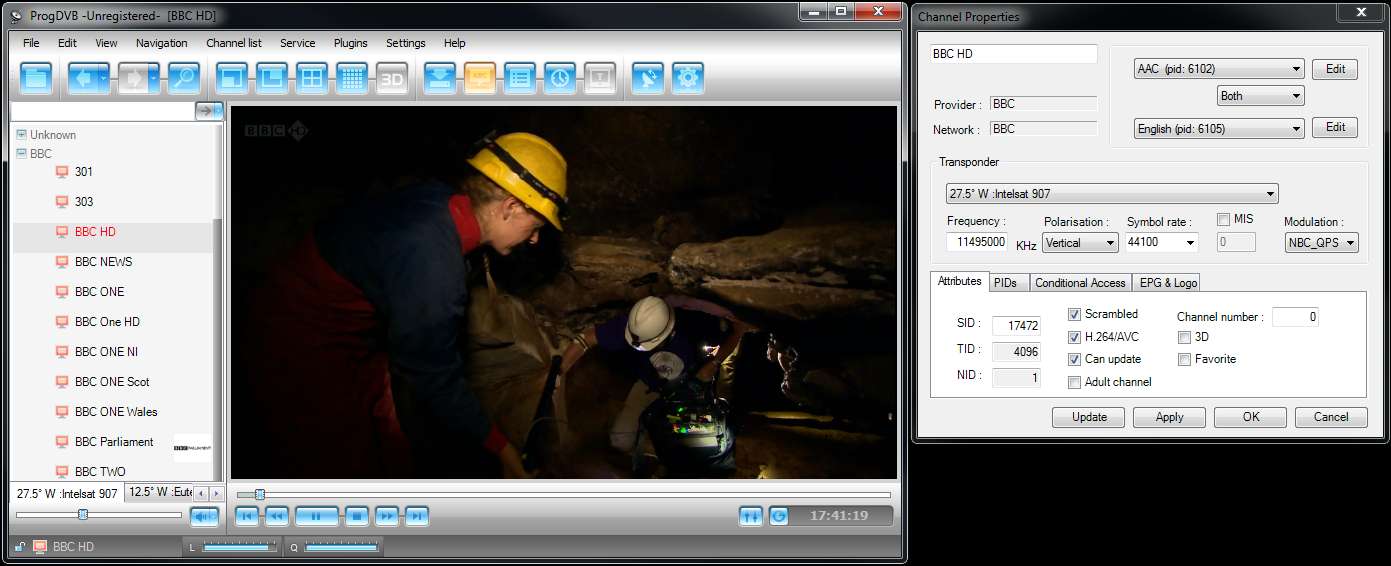Open the Channel list menu
The width and height of the screenshot is (1391, 566).
click(234, 43)
